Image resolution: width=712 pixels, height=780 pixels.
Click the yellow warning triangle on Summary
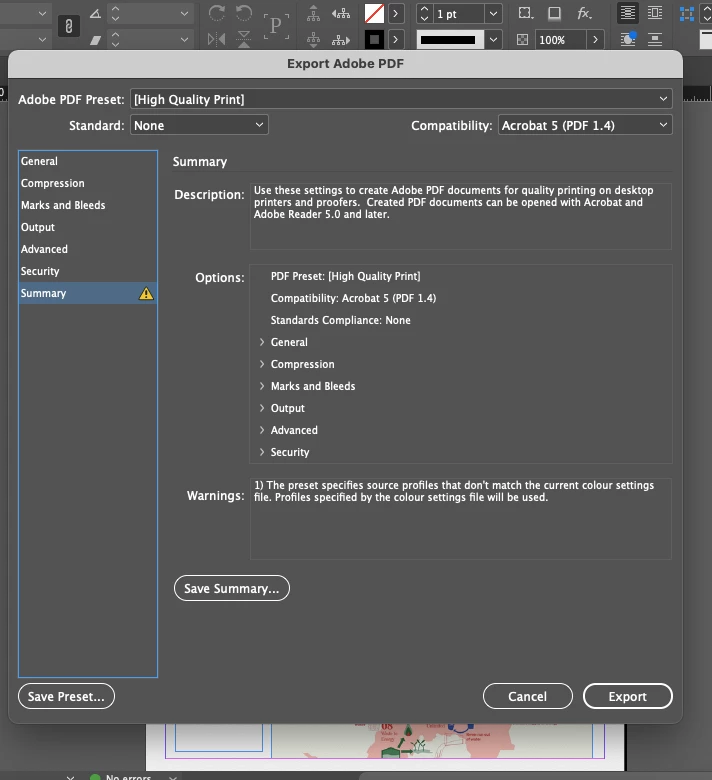coord(146,293)
